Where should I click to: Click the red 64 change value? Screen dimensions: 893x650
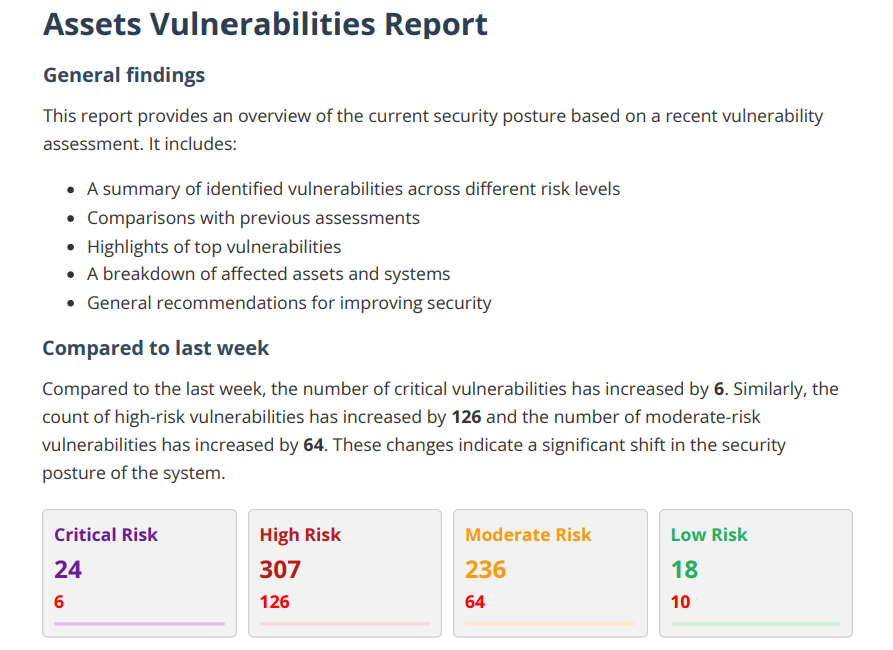pyautogui.click(x=475, y=602)
